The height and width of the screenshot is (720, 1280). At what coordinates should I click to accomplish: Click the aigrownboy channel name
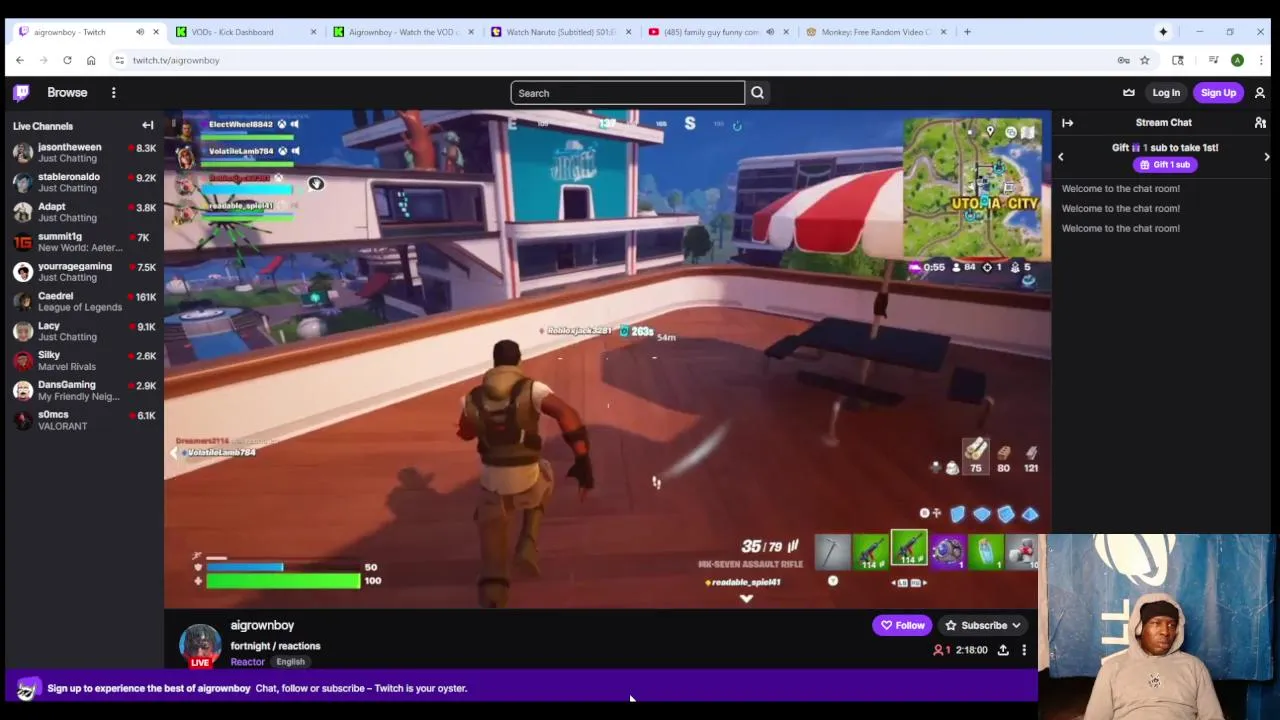(x=262, y=625)
